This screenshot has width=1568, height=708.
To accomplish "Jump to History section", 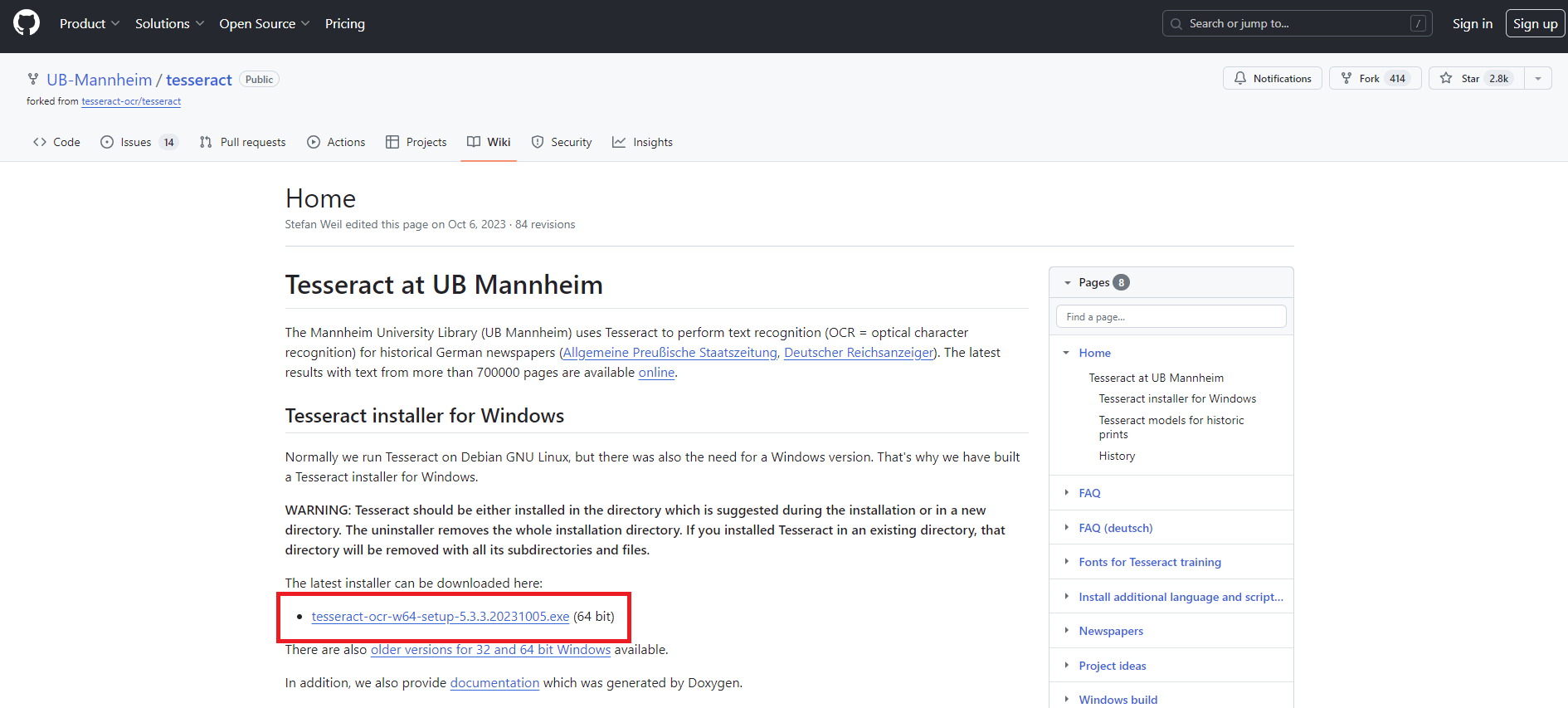I will click(x=1117, y=456).
